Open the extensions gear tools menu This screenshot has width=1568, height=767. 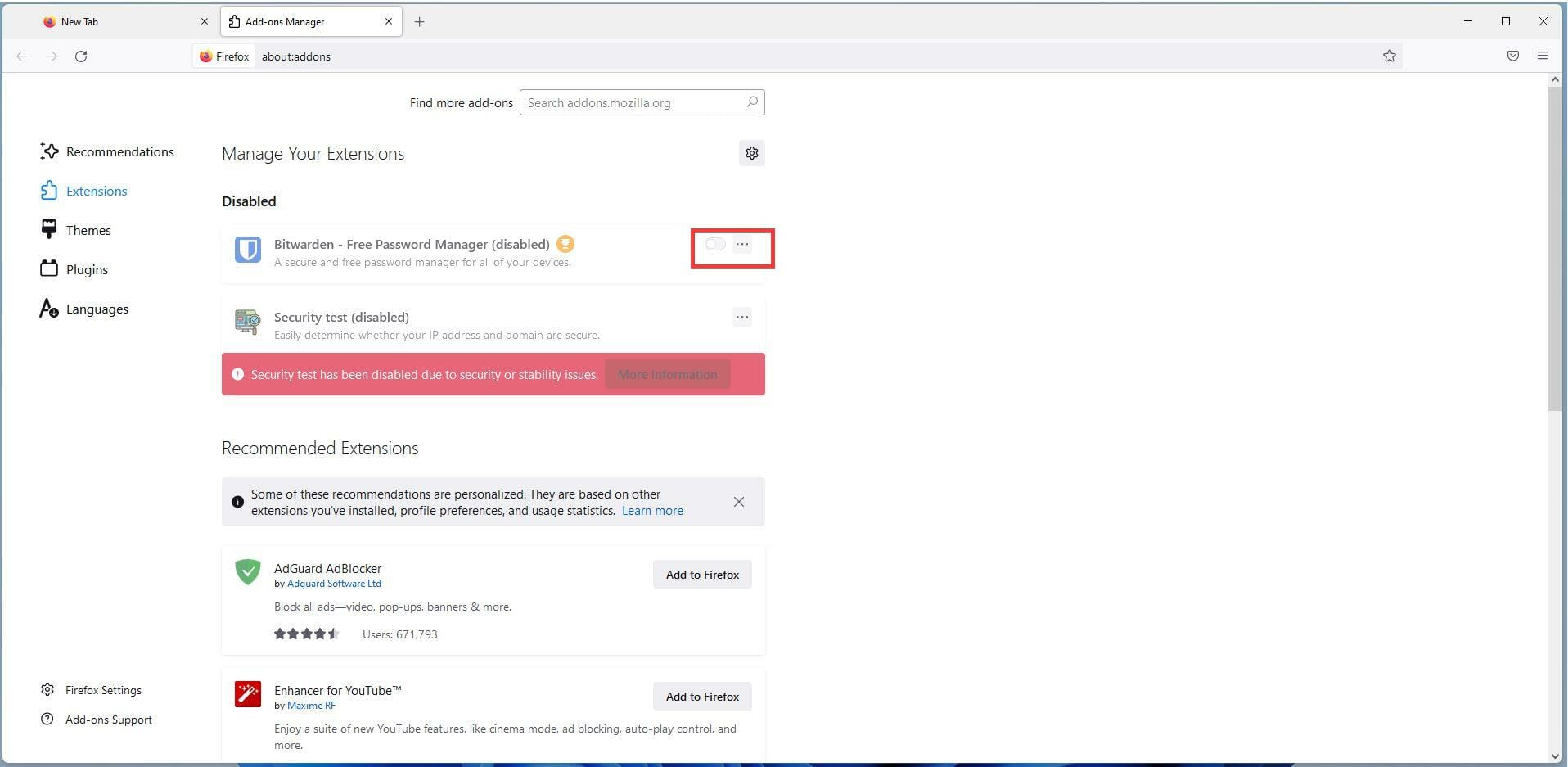coord(752,153)
